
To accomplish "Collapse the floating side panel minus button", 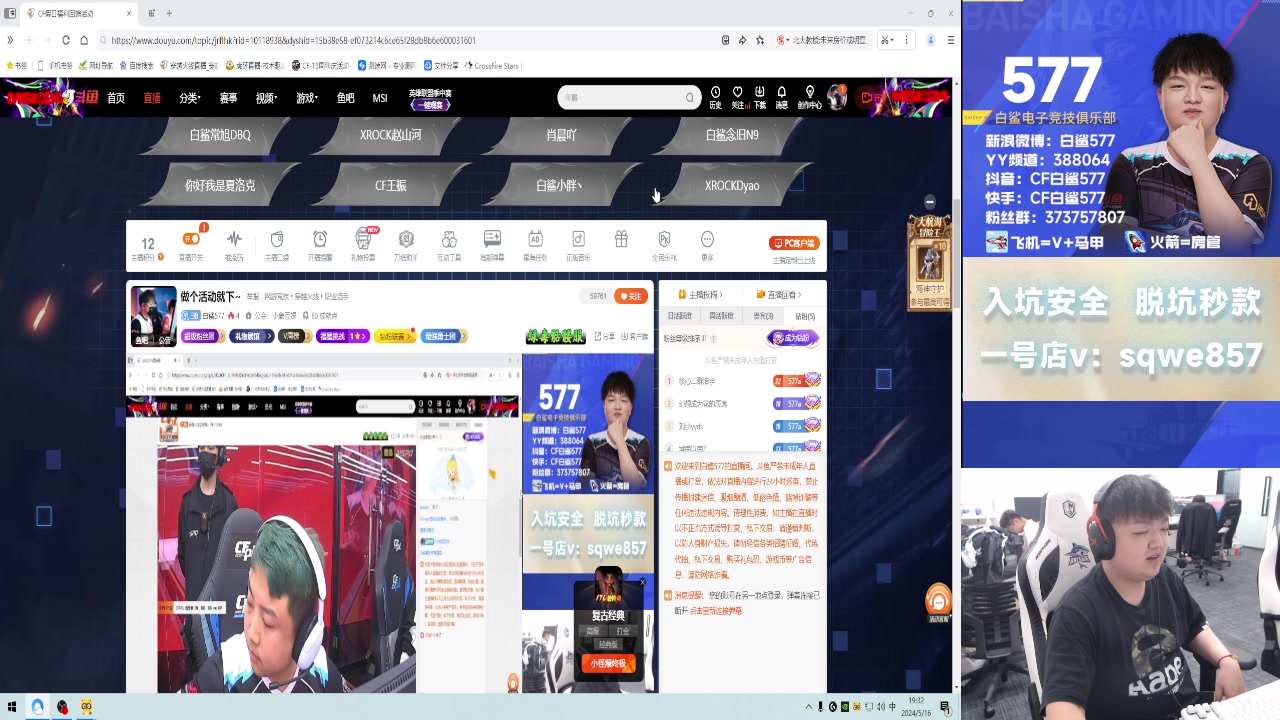I will (929, 202).
